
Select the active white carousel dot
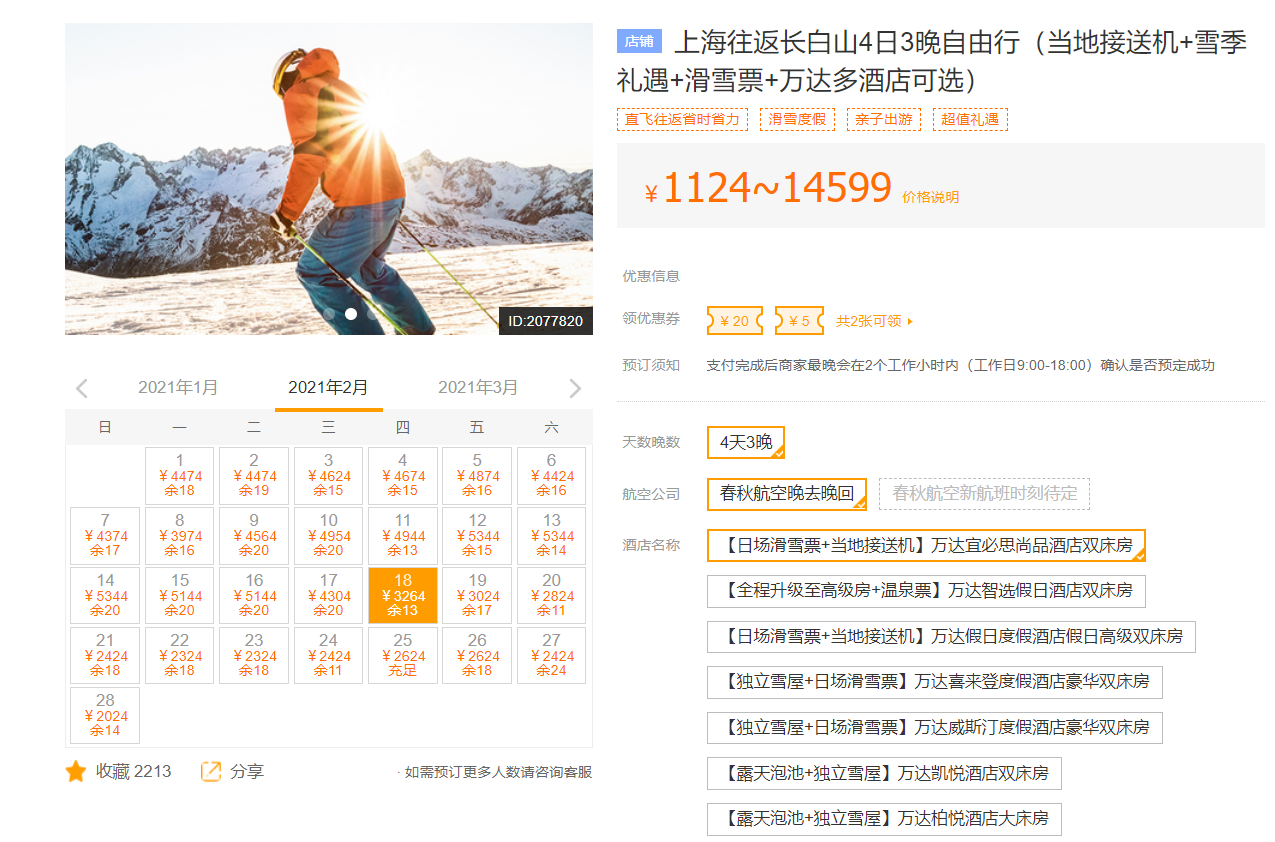[351, 314]
